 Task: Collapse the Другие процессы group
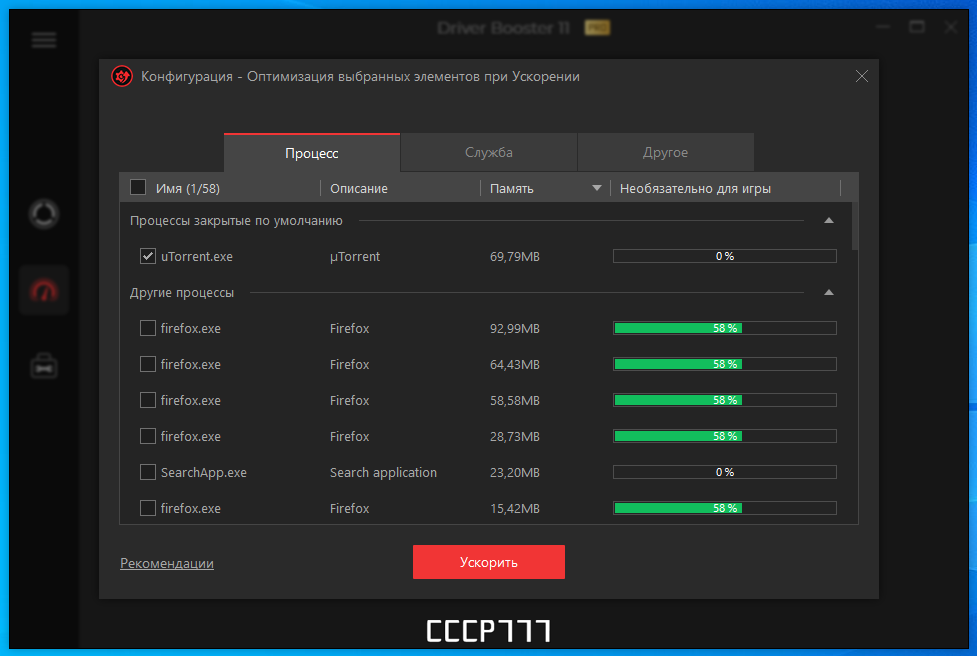coord(829,292)
